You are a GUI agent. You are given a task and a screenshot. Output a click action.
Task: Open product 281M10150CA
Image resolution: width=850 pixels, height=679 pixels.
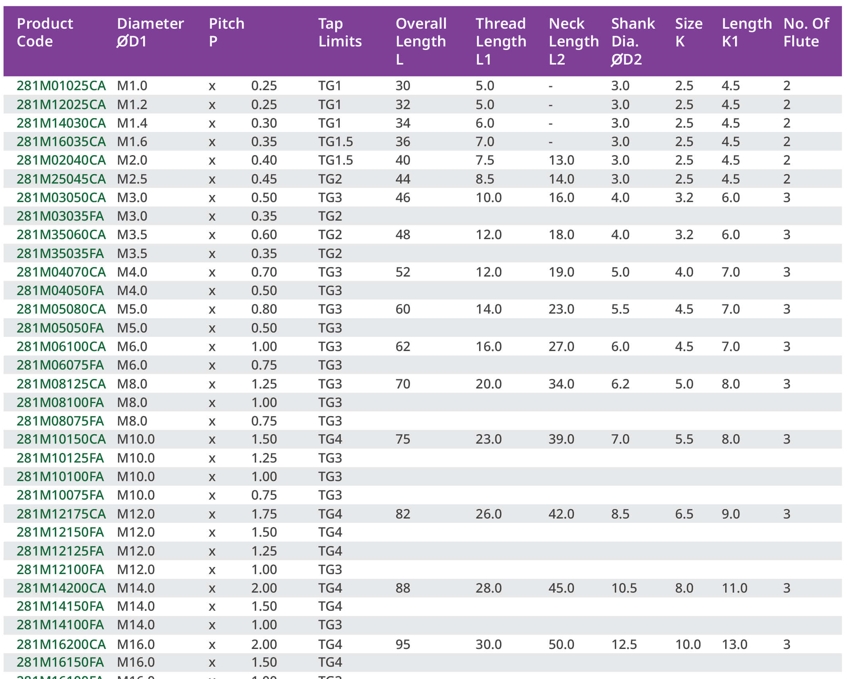(x=60, y=439)
